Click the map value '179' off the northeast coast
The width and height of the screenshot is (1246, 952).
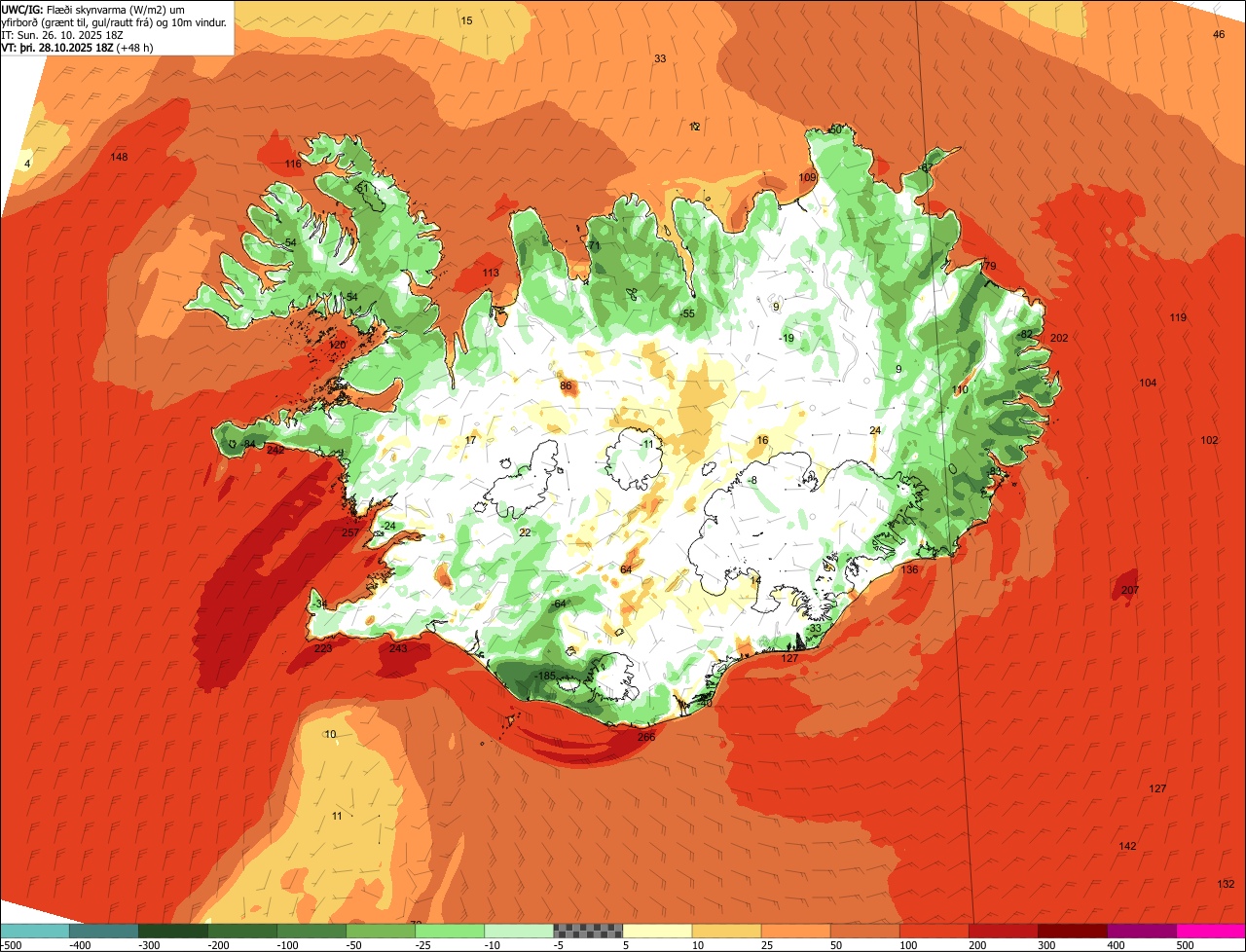(988, 266)
